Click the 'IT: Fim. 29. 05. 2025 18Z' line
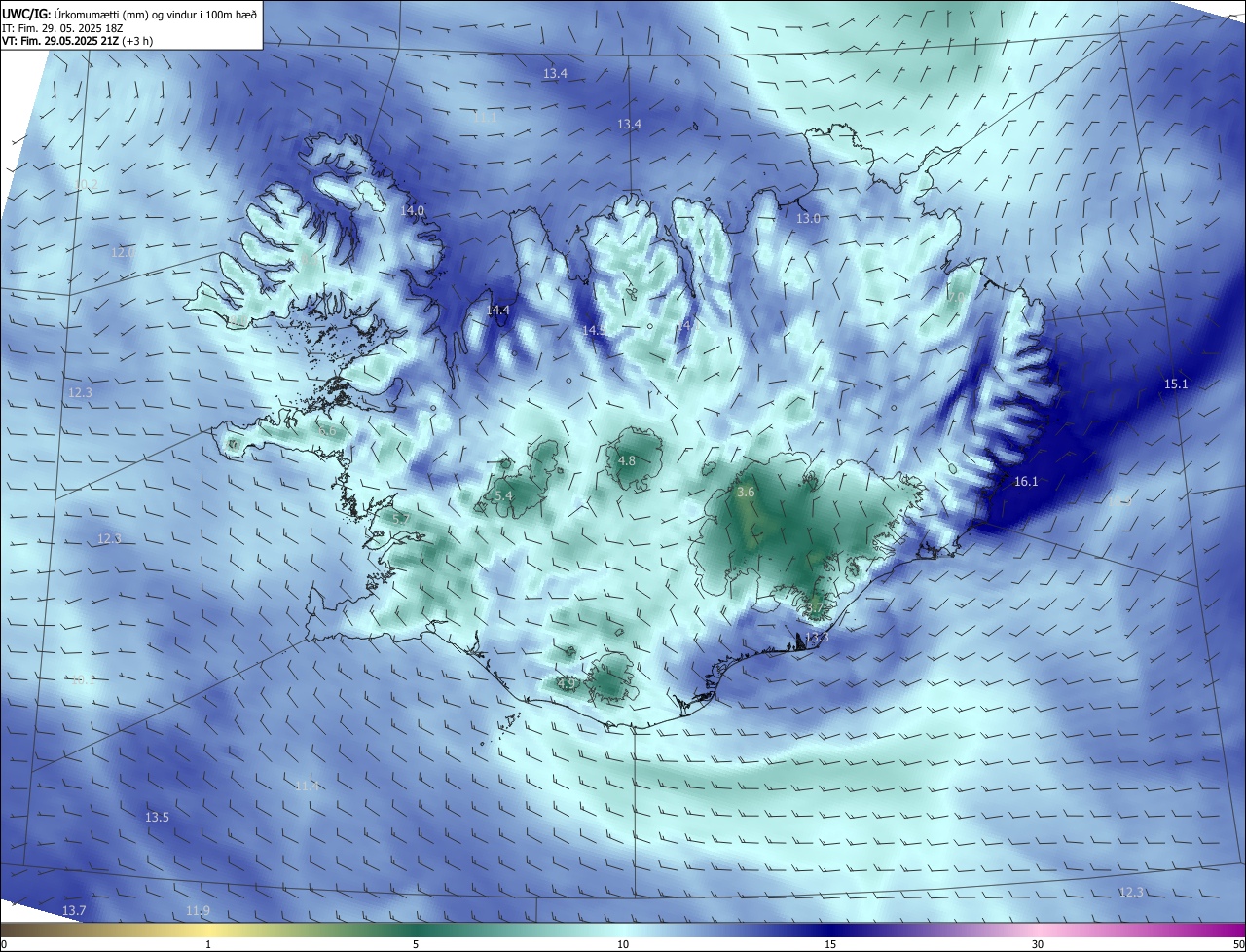This screenshot has width=1246, height=952. (x=61, y=28)
